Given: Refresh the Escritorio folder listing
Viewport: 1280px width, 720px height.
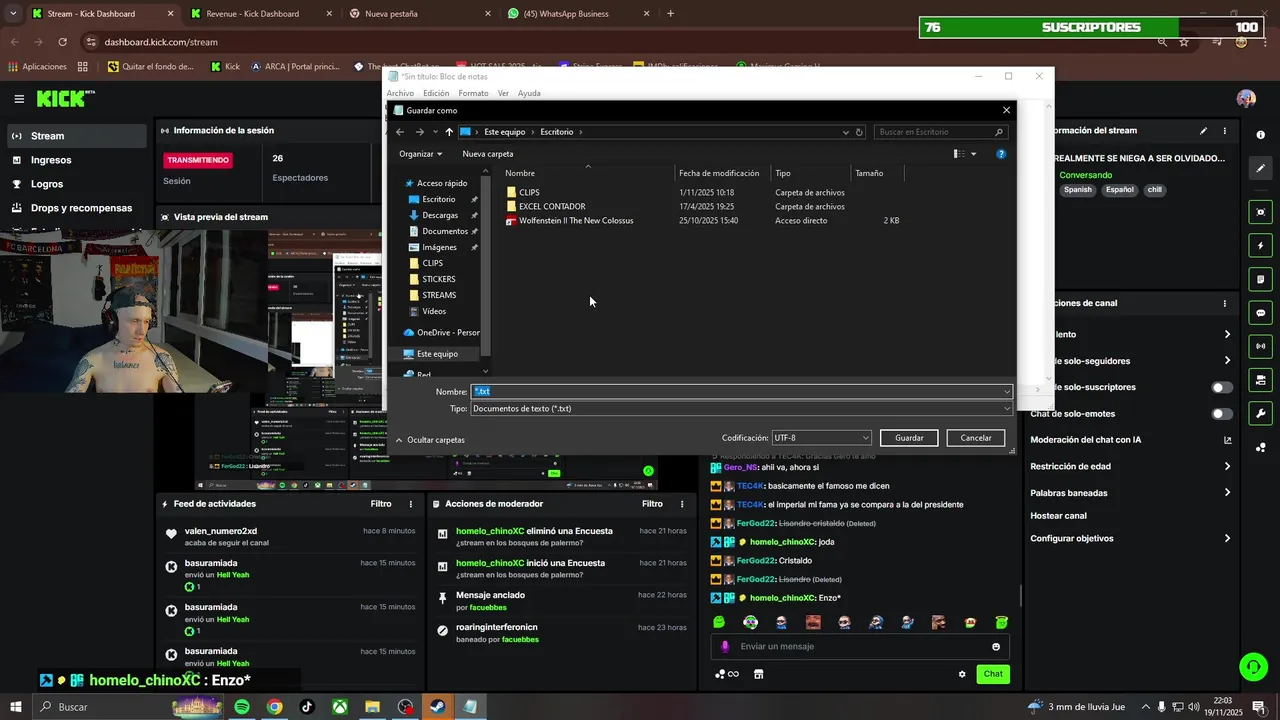Looking at the screenshot, I should click(x=859, y=132).
